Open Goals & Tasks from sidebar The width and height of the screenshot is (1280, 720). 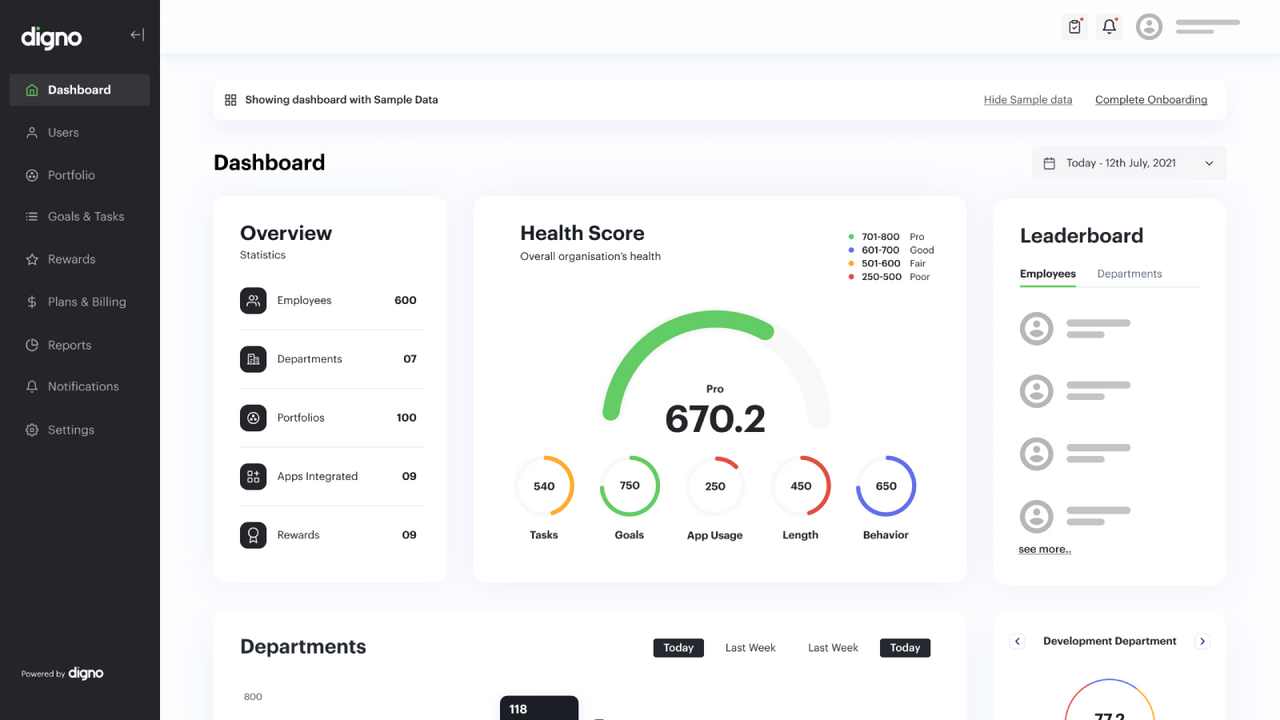(86, 216)
